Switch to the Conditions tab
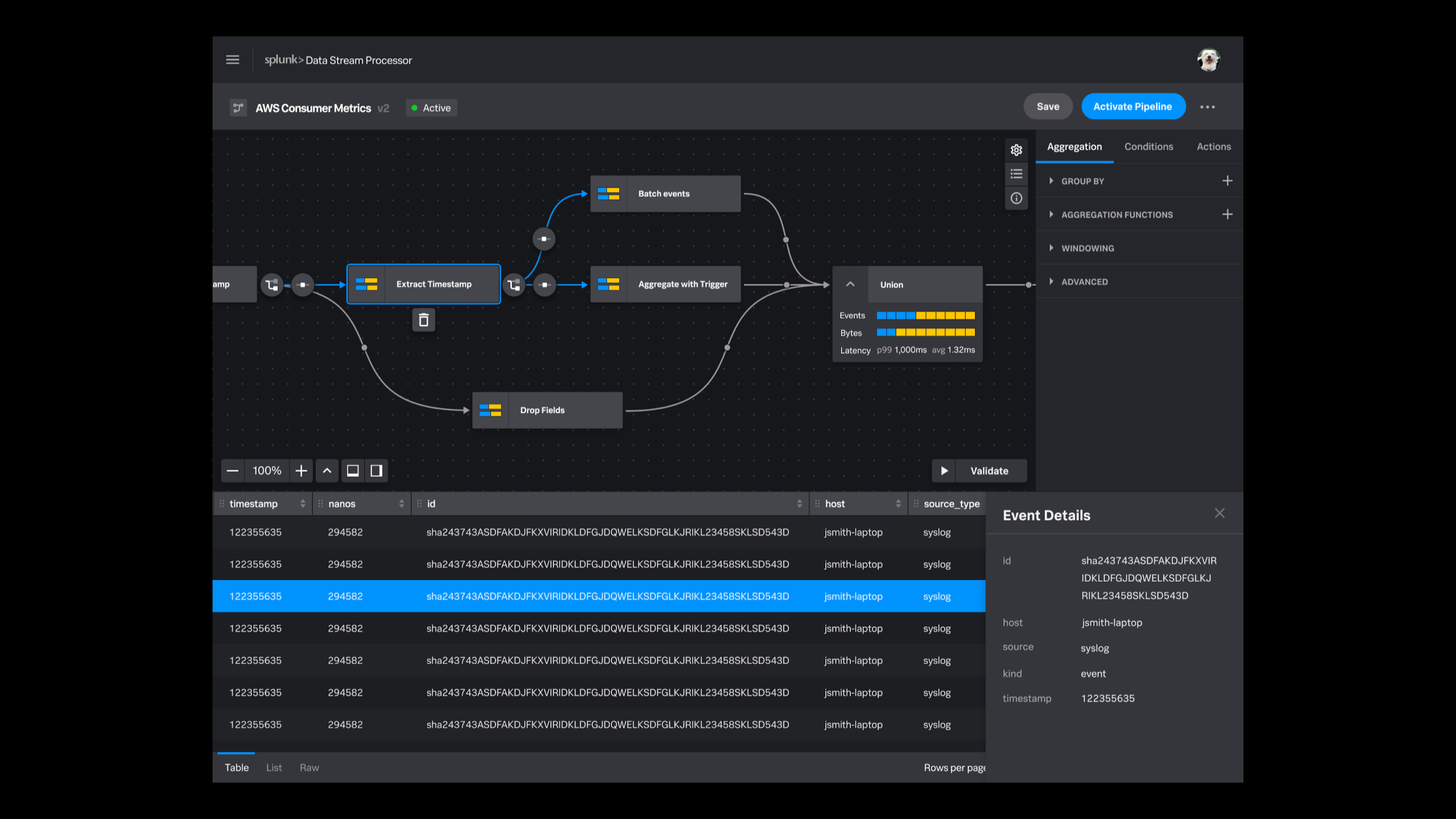This screenshot has height=819, width=1456. 1148,147
